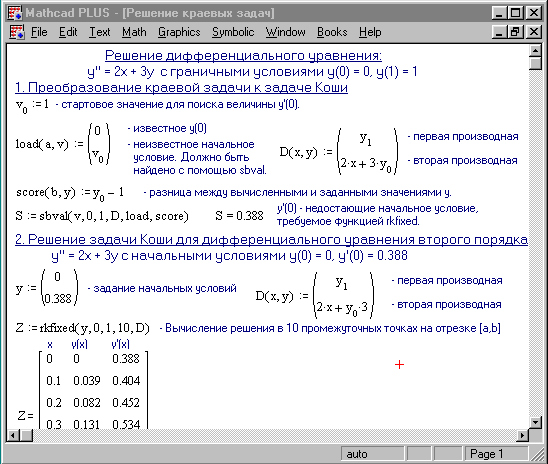Click the S := sbval(v,0,1,D,load,score) expression
The image size is (548, 464).
[102, 216]
